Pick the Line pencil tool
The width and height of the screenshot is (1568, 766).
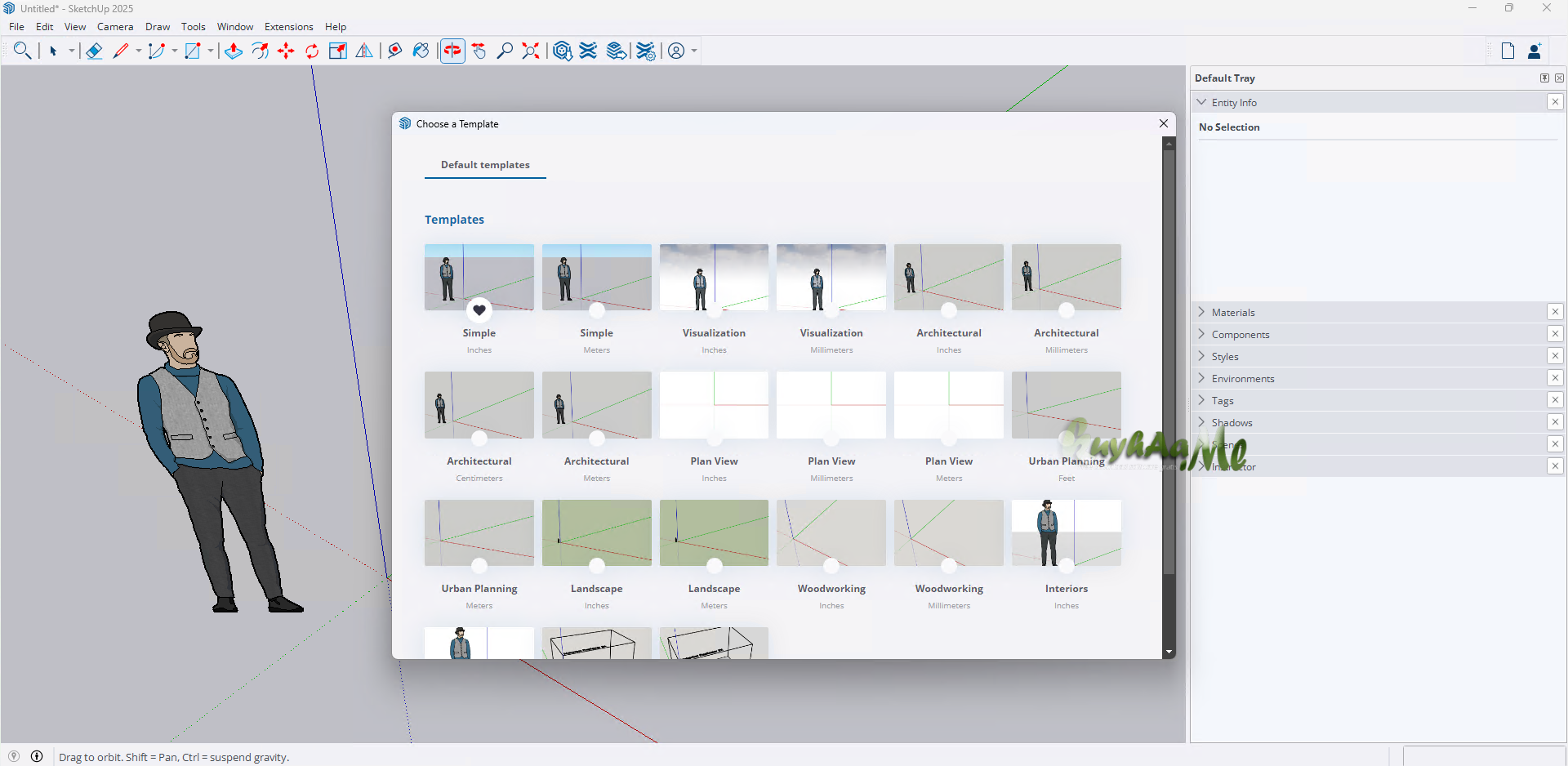point(121,51)
